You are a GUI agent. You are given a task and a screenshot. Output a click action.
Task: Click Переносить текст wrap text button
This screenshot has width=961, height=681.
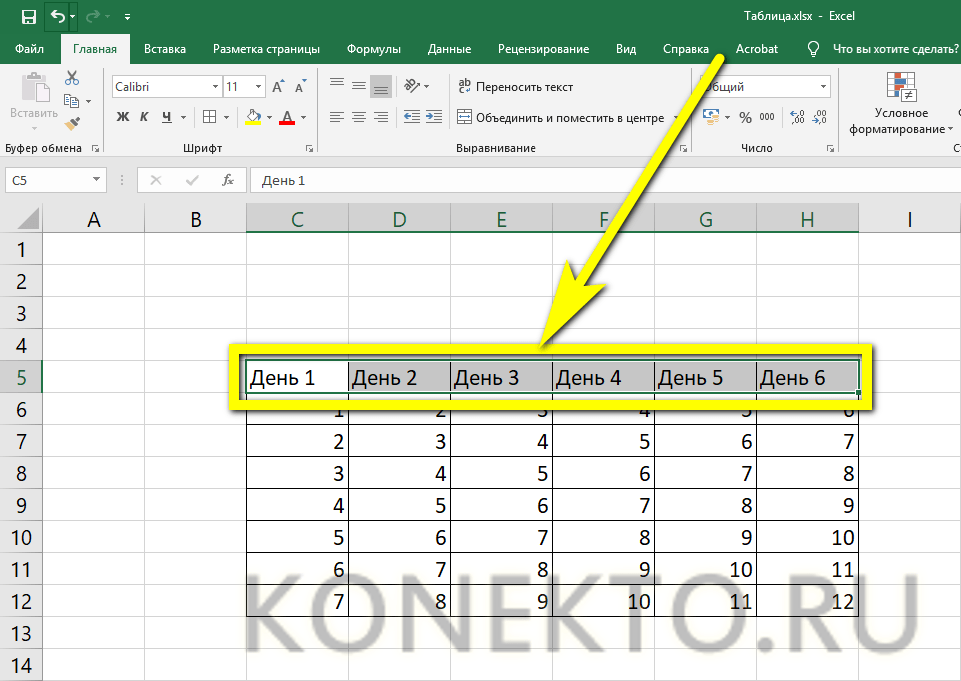coord(515,87)
